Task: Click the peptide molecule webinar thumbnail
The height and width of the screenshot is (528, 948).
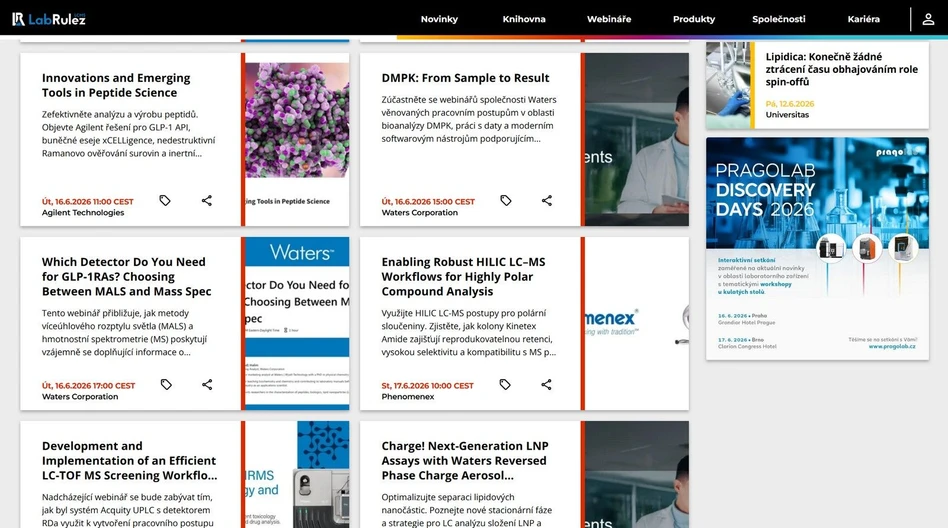Action: [x=297, y=139]
